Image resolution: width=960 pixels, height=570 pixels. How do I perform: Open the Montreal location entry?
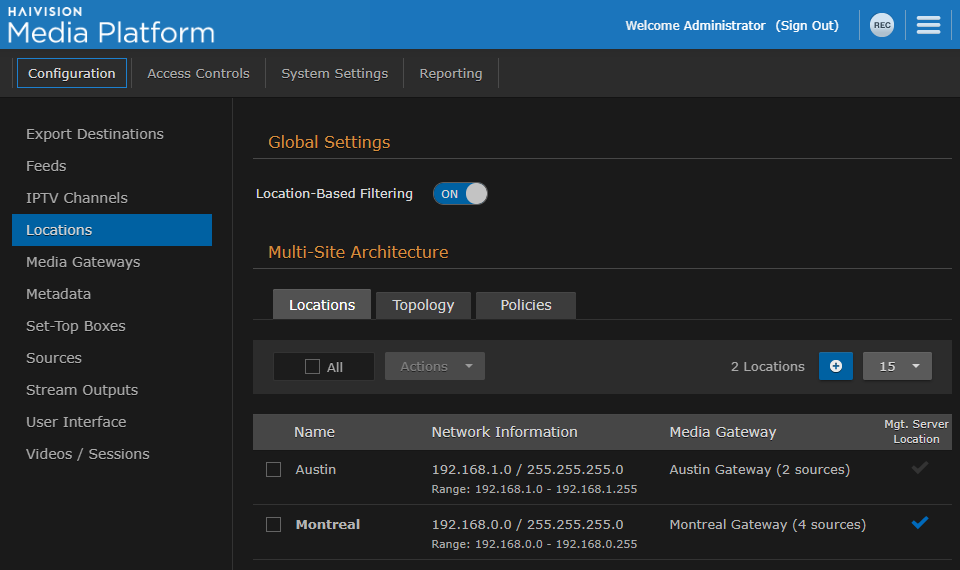(x=328, y=524)
